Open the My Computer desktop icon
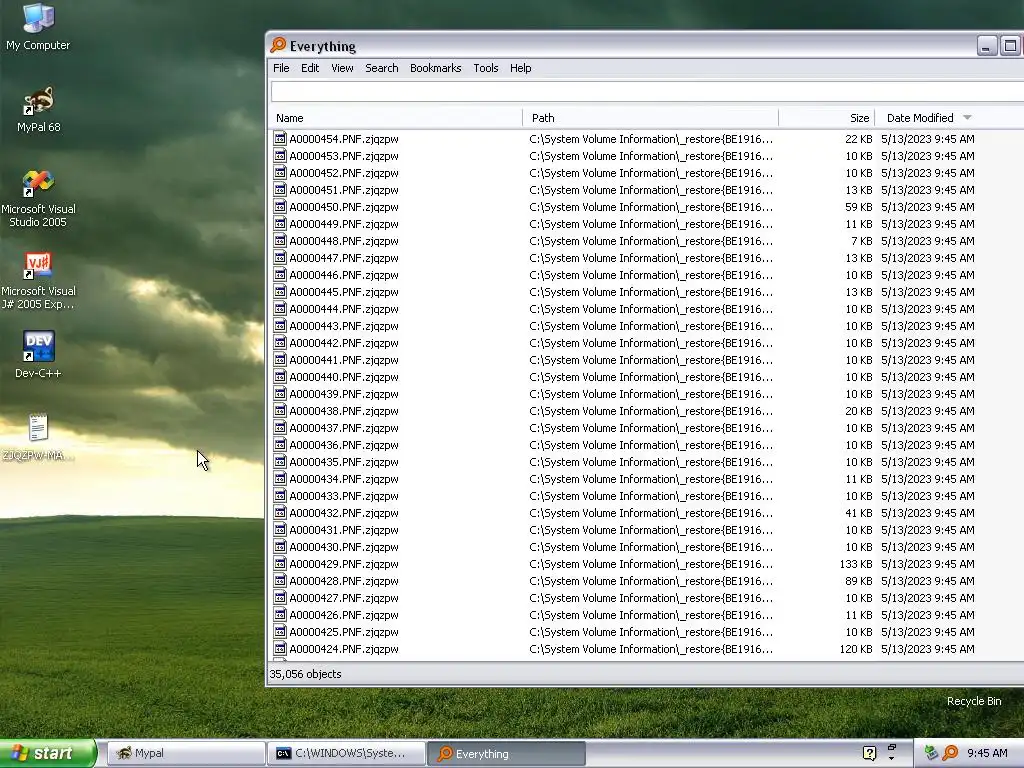The width and height of the screenshot is (1024, 768). [38, 26]
